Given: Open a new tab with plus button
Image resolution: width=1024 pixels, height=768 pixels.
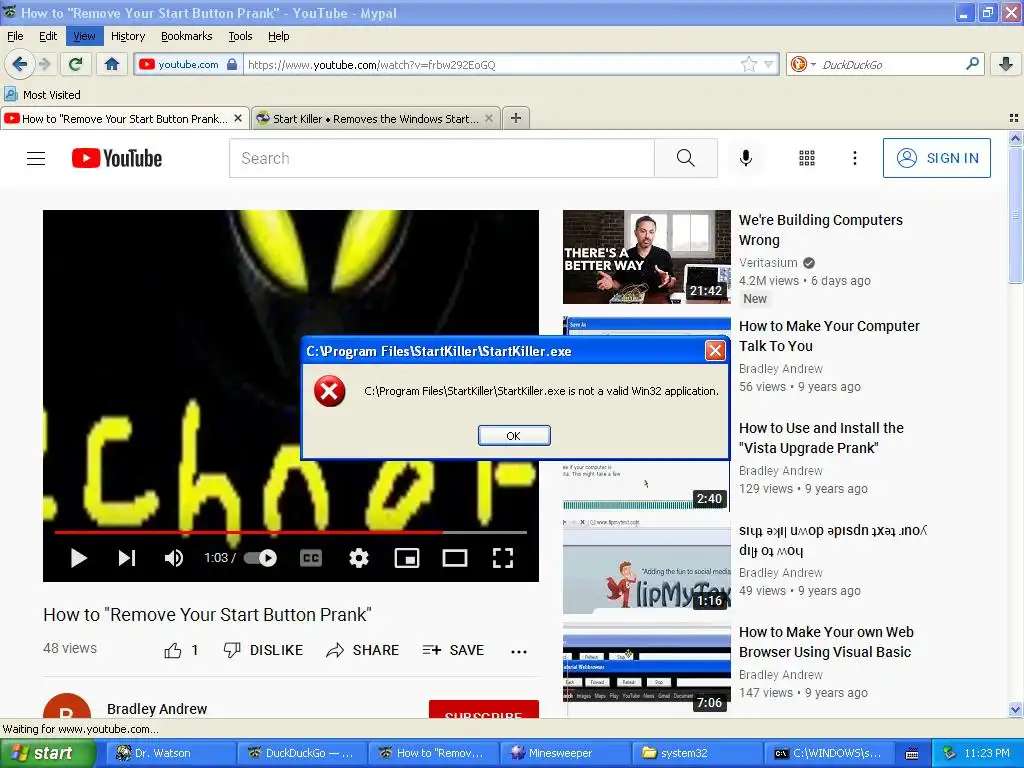Looking at the screenshot, I should tap(516, 118).
